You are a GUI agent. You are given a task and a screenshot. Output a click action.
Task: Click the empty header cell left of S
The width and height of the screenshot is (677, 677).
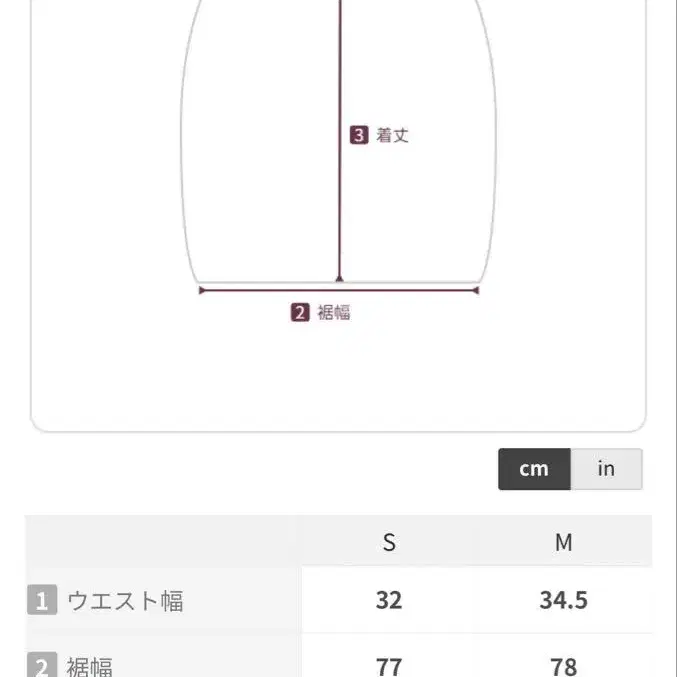tap(163, 542)
